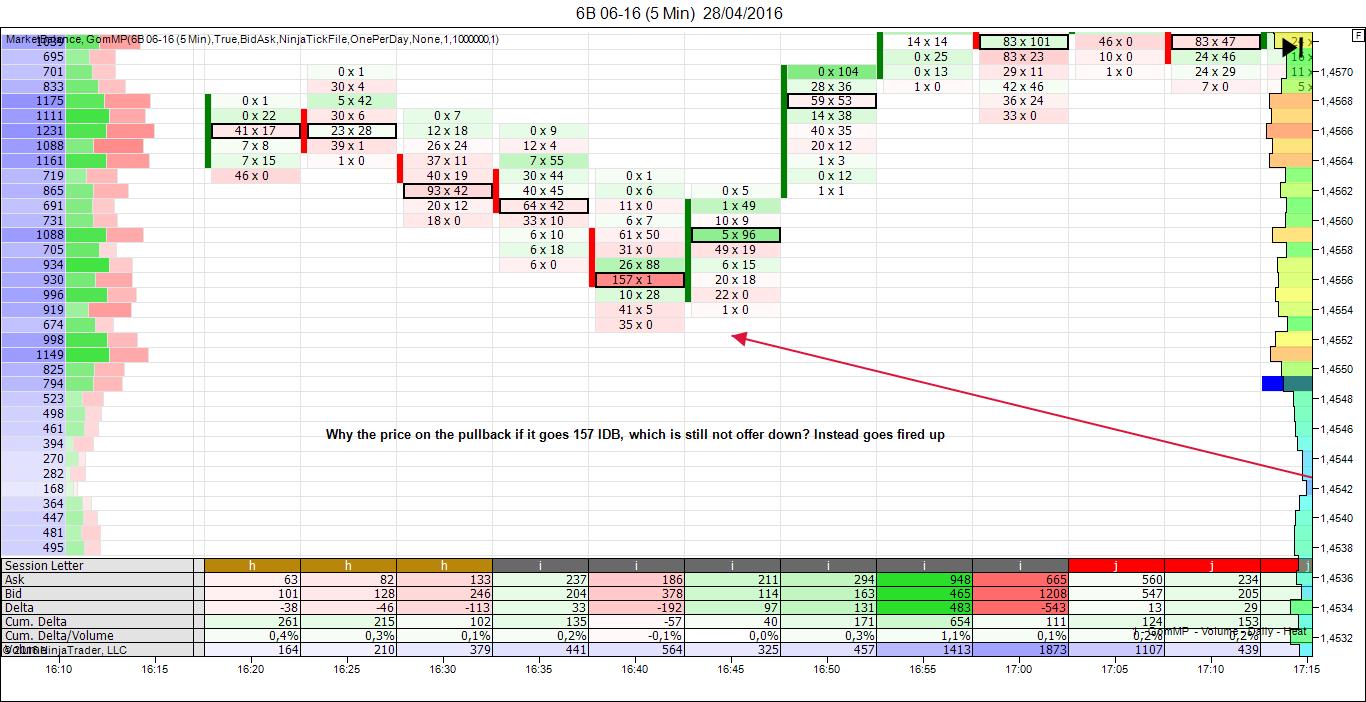The width and height of the screenshot is (1366, 702).
Task: Select the 49 x 19 cell
Action: click(x=736, y=250)
